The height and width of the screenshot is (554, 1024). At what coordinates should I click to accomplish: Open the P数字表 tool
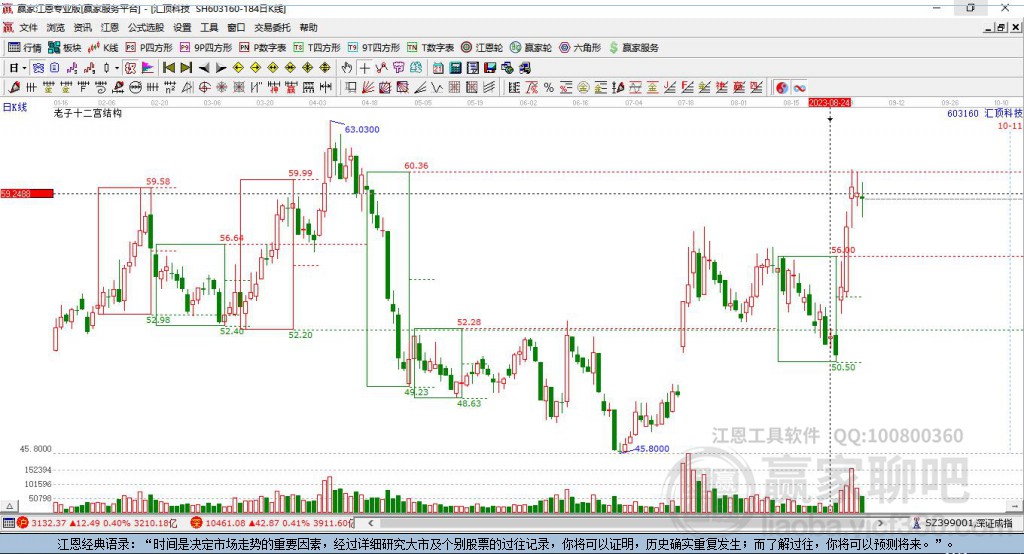click(x=263, y=48)
